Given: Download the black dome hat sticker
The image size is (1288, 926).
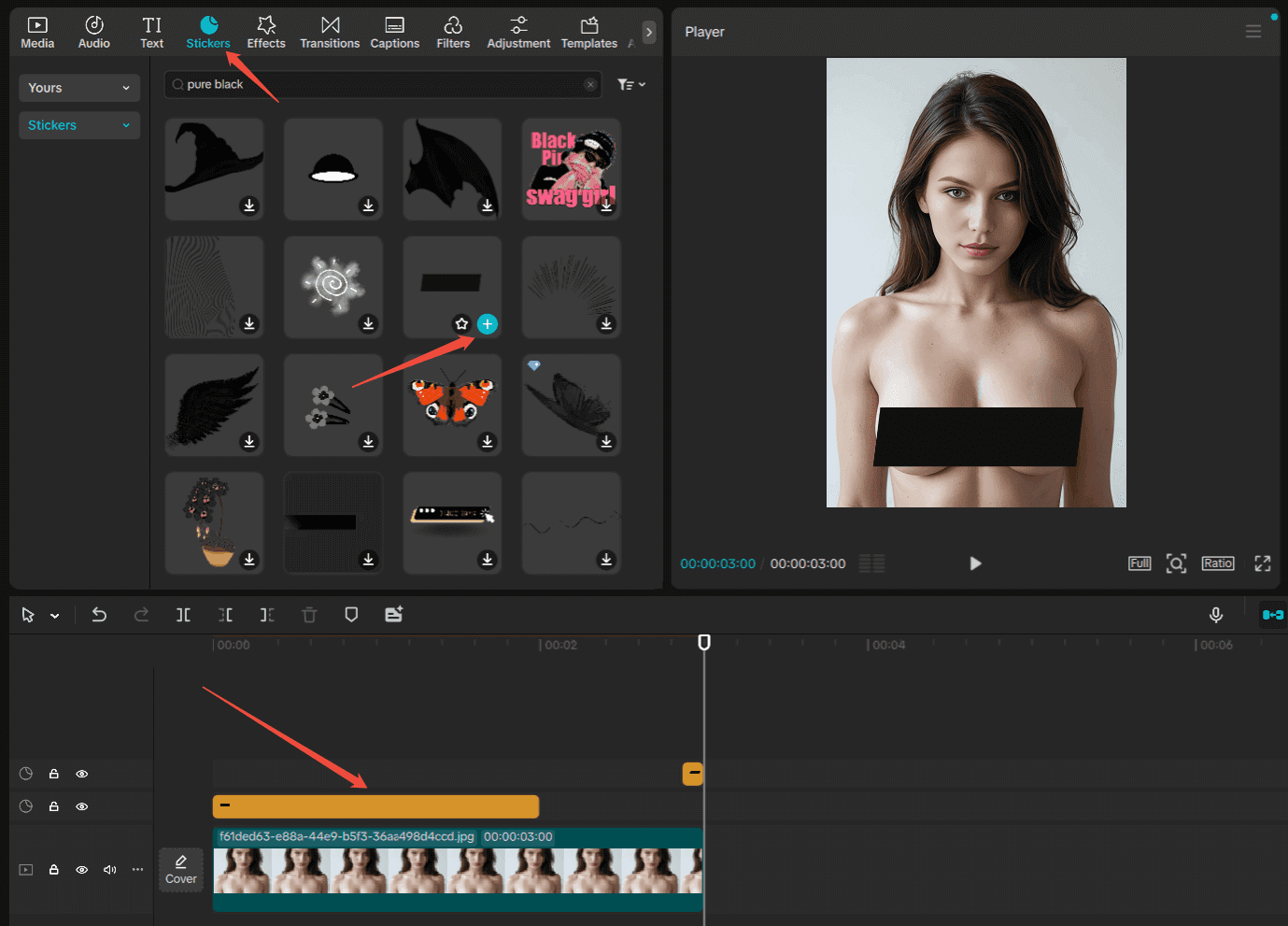Looking at the screenshot, I should coord(368,206).
